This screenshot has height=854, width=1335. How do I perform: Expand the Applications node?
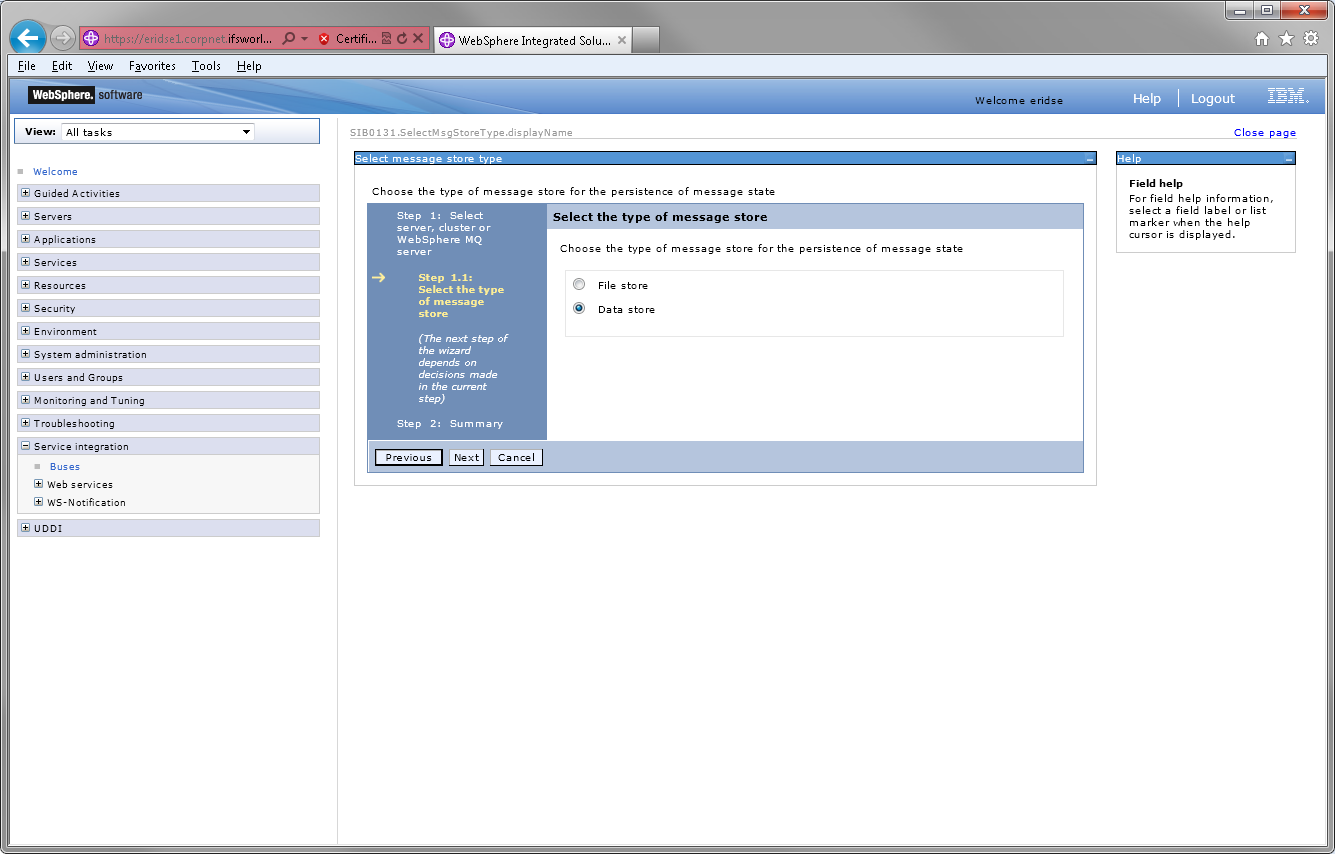(x=25, y=239)
